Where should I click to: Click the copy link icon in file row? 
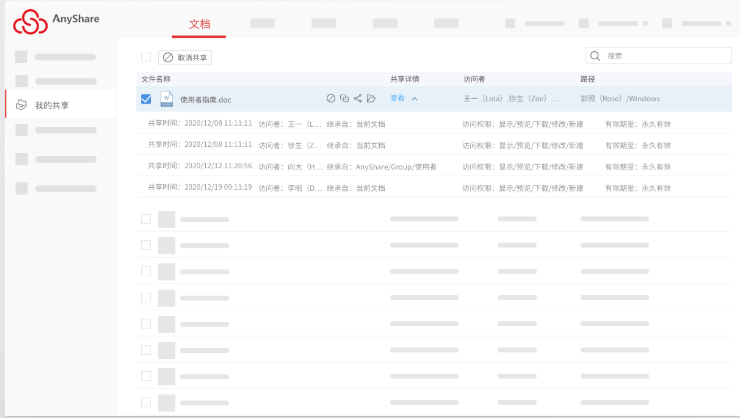click(344, 98)
